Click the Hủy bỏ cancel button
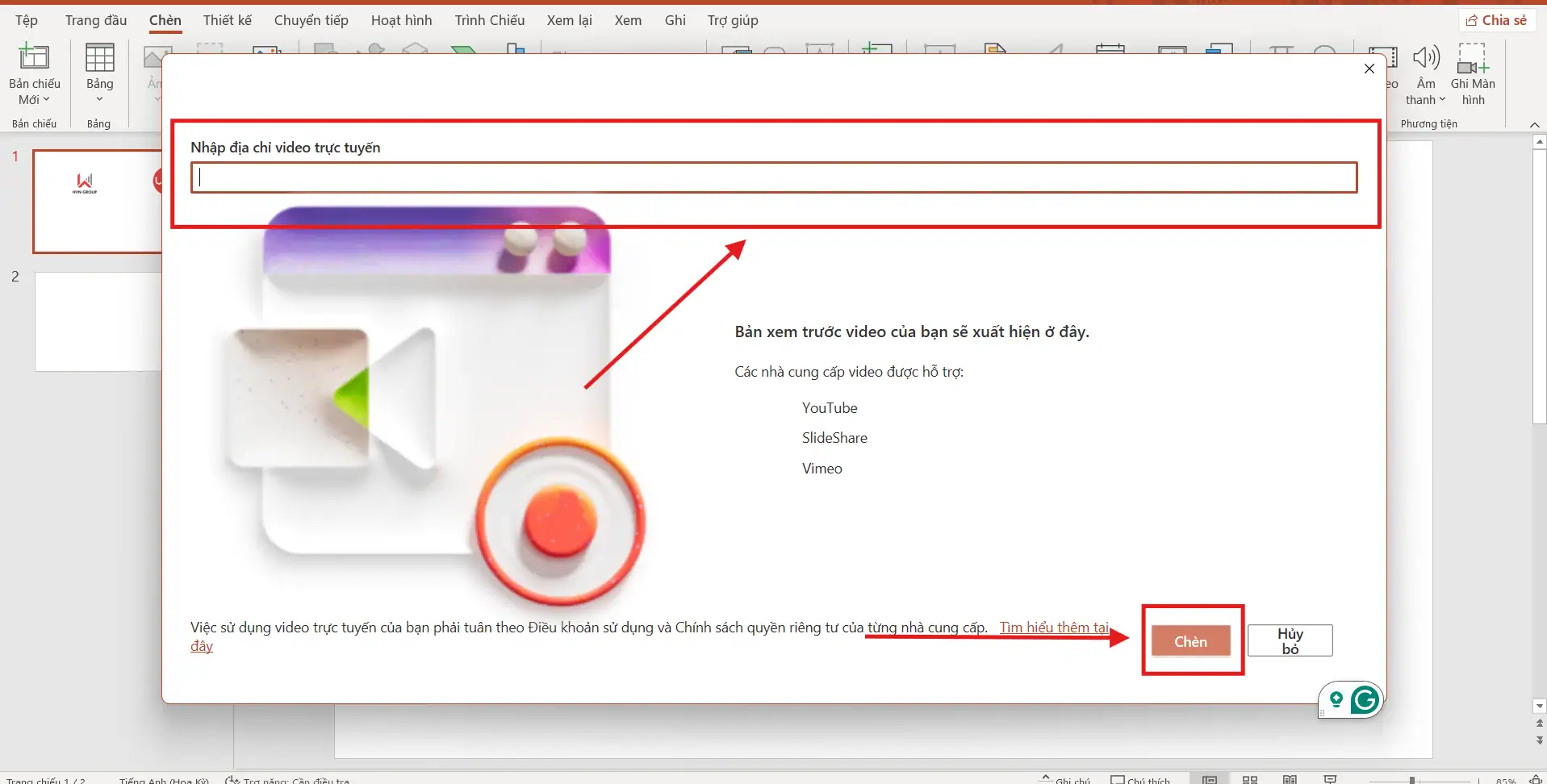Image resolution: width=1547 pixels, height=784 pixels. pyautogui.click(x=1290, y=641)
